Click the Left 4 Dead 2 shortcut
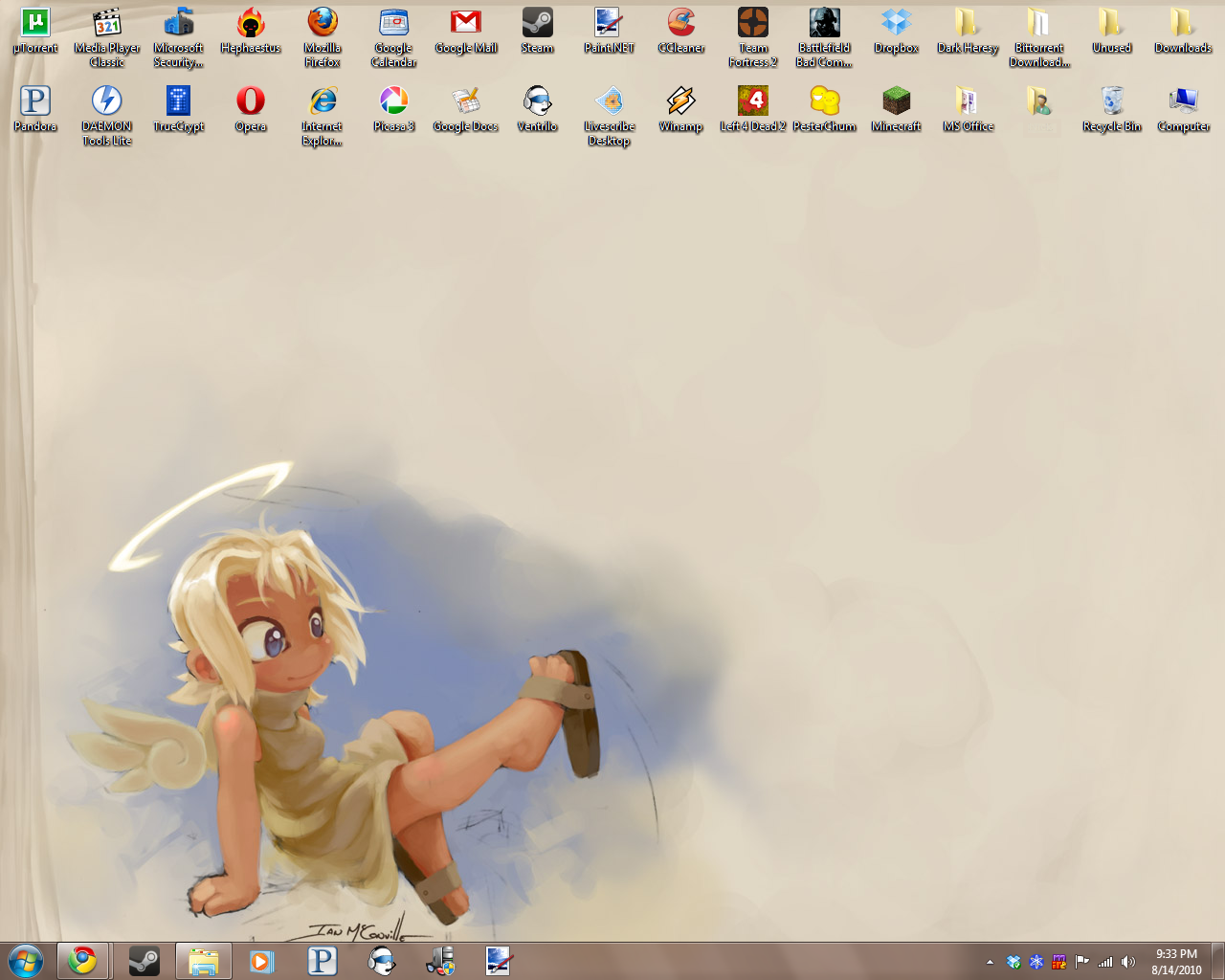 (753, 101)
